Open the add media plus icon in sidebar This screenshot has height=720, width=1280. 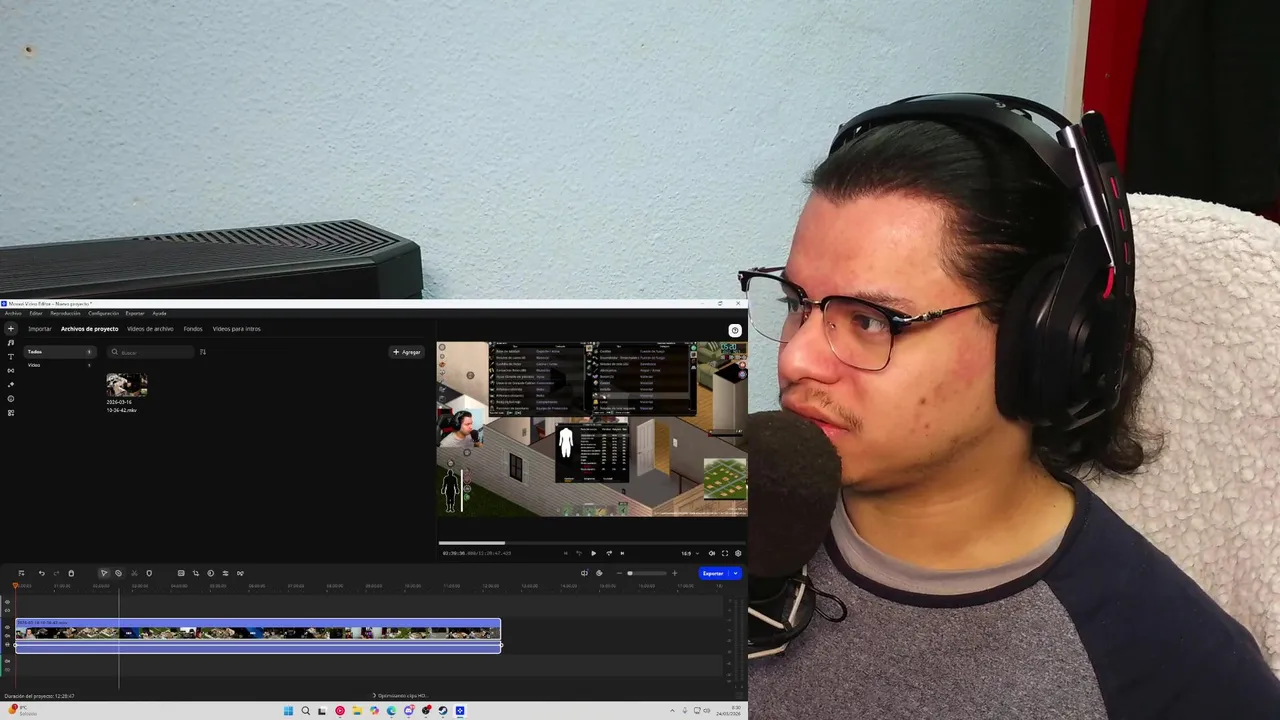[x=11, y=328]
